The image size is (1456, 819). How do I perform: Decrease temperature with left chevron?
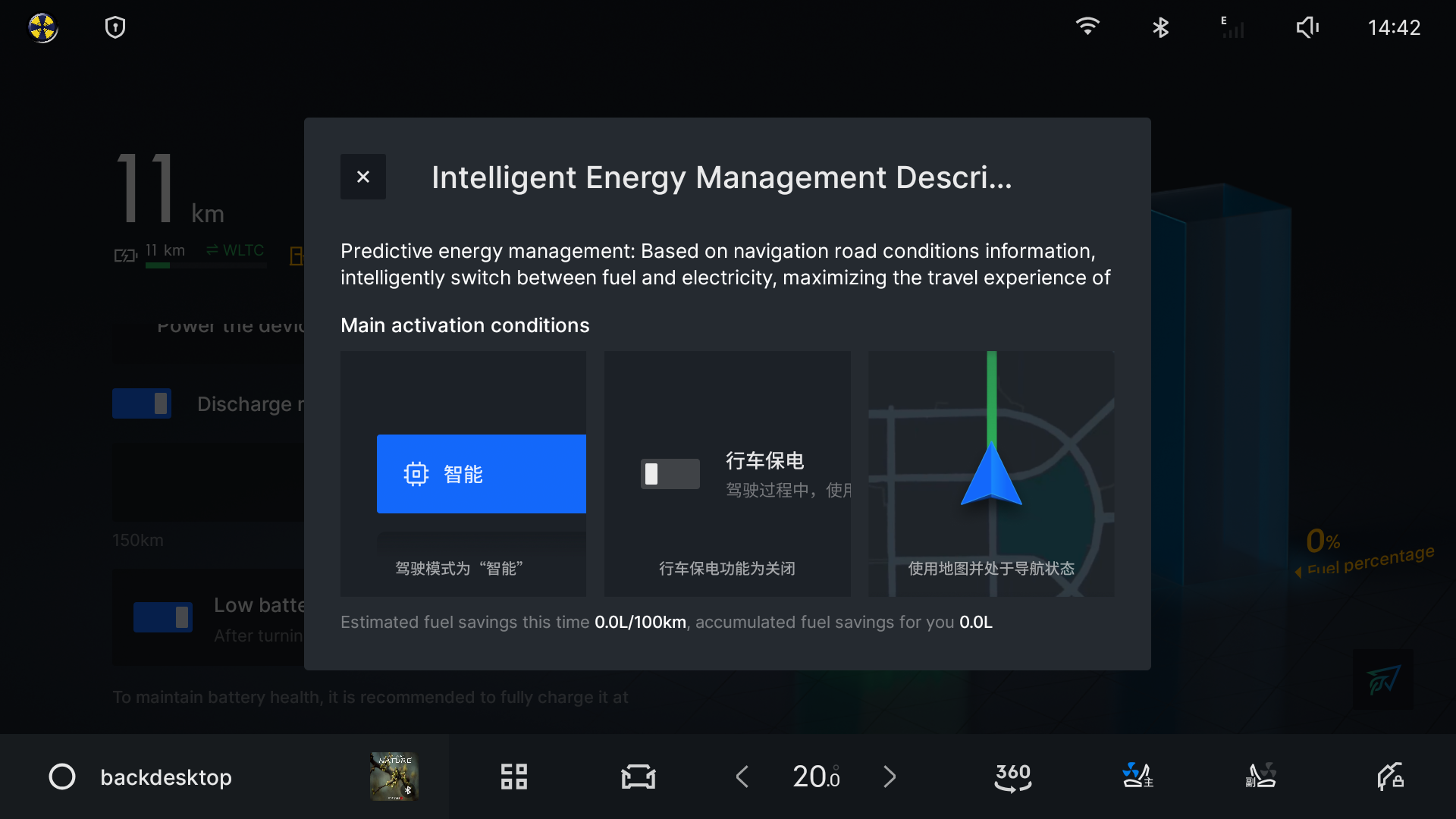(742, 777)
